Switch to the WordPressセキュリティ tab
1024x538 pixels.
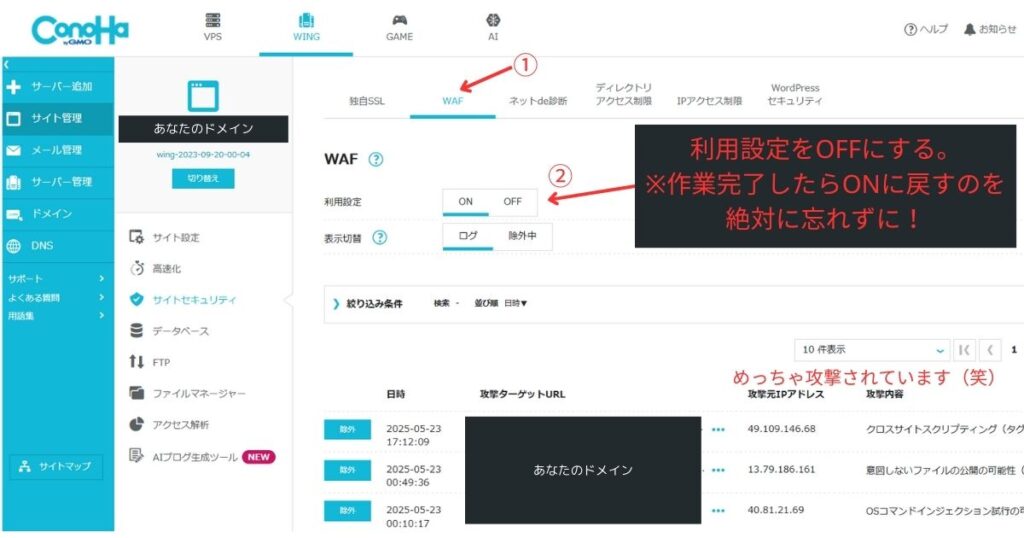coord(795,94)
